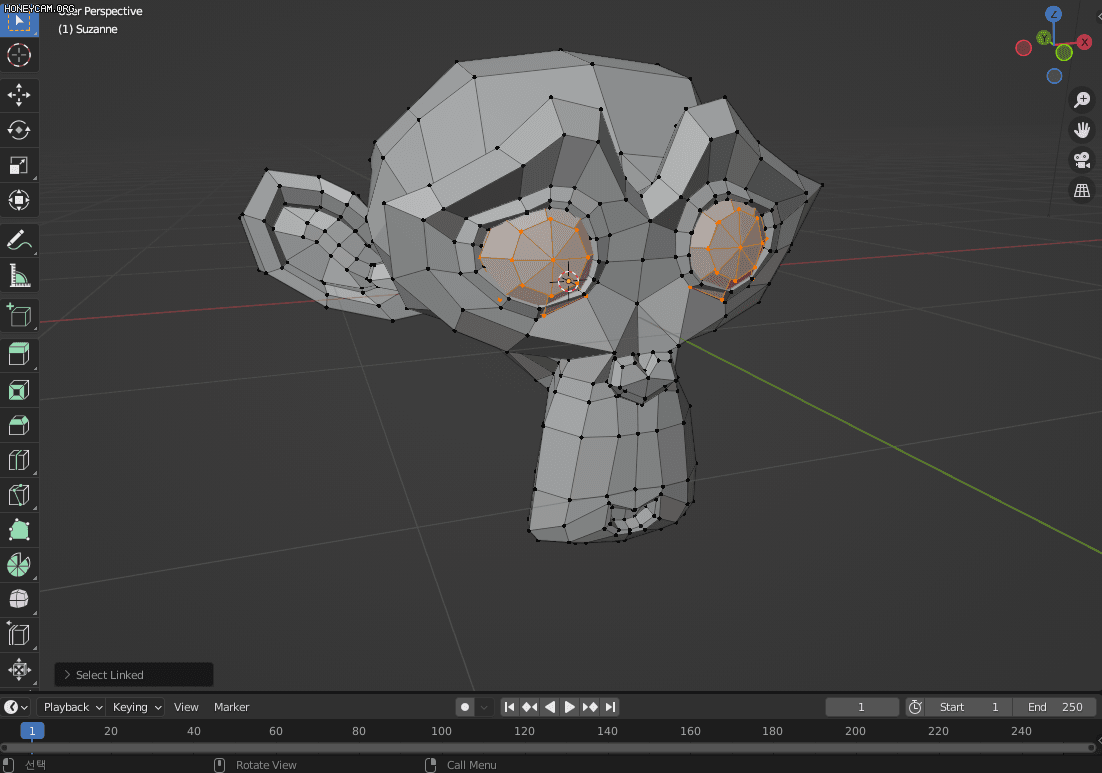The image size is (1102, 773).
Task: Click the red X axis gizmo
Action: 1084,43
